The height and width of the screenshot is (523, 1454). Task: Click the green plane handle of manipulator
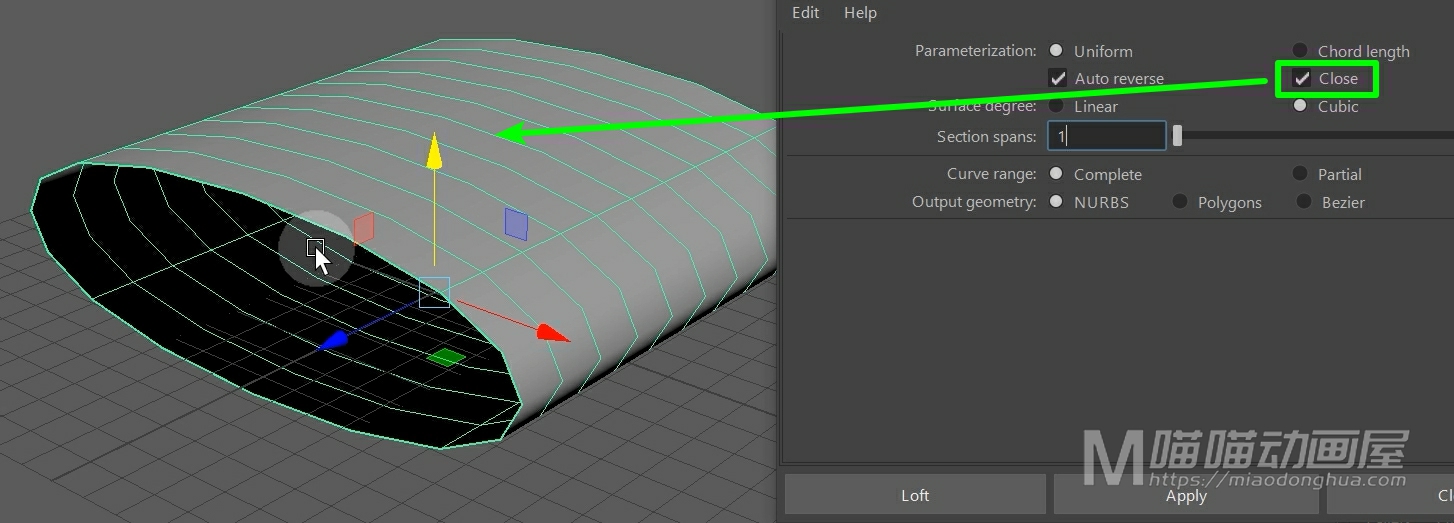click(x=446, y=357)
